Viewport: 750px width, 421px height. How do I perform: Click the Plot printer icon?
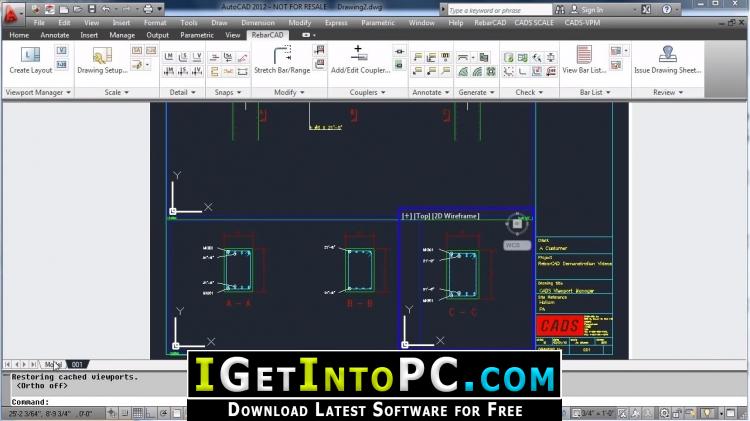[148, 9]
